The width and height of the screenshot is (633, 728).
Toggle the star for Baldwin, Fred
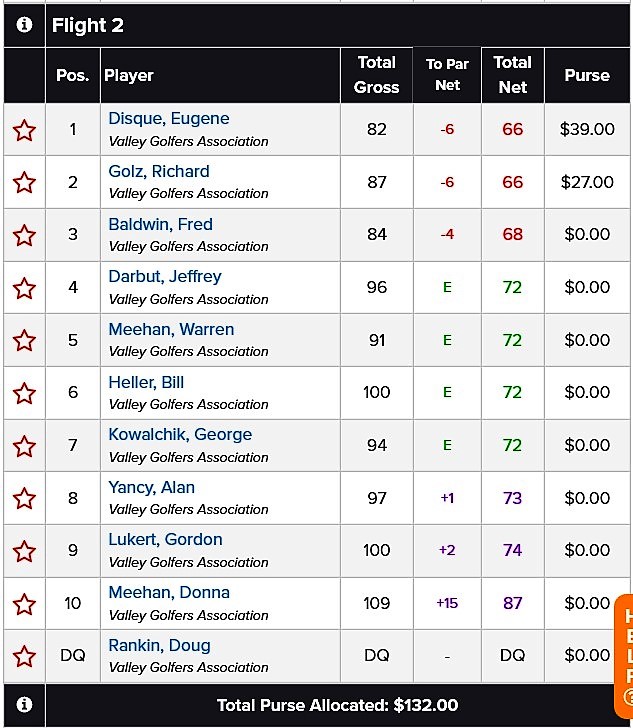[x=24, y=235]
